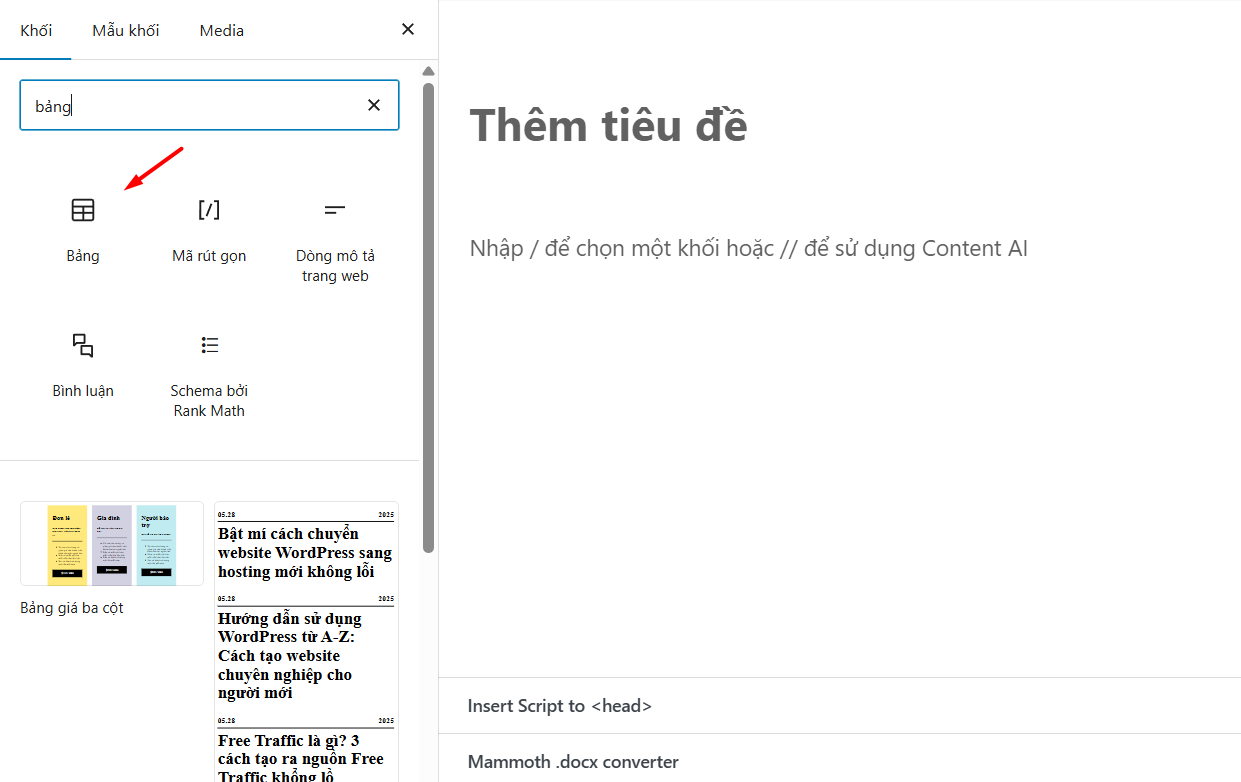
Task: Insert the Mã rút gọn shortcode block
Action: (208, 210)
